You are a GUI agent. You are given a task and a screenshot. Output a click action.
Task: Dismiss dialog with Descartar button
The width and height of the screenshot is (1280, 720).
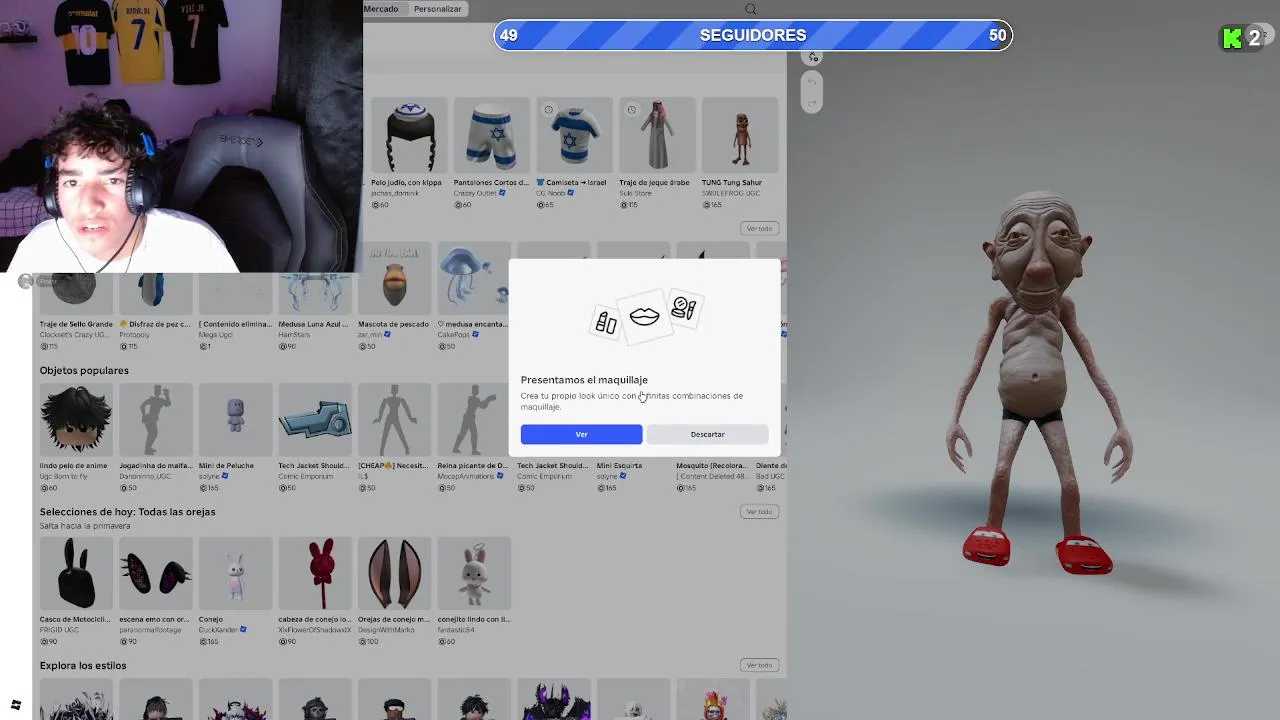(x=707, y=434)
